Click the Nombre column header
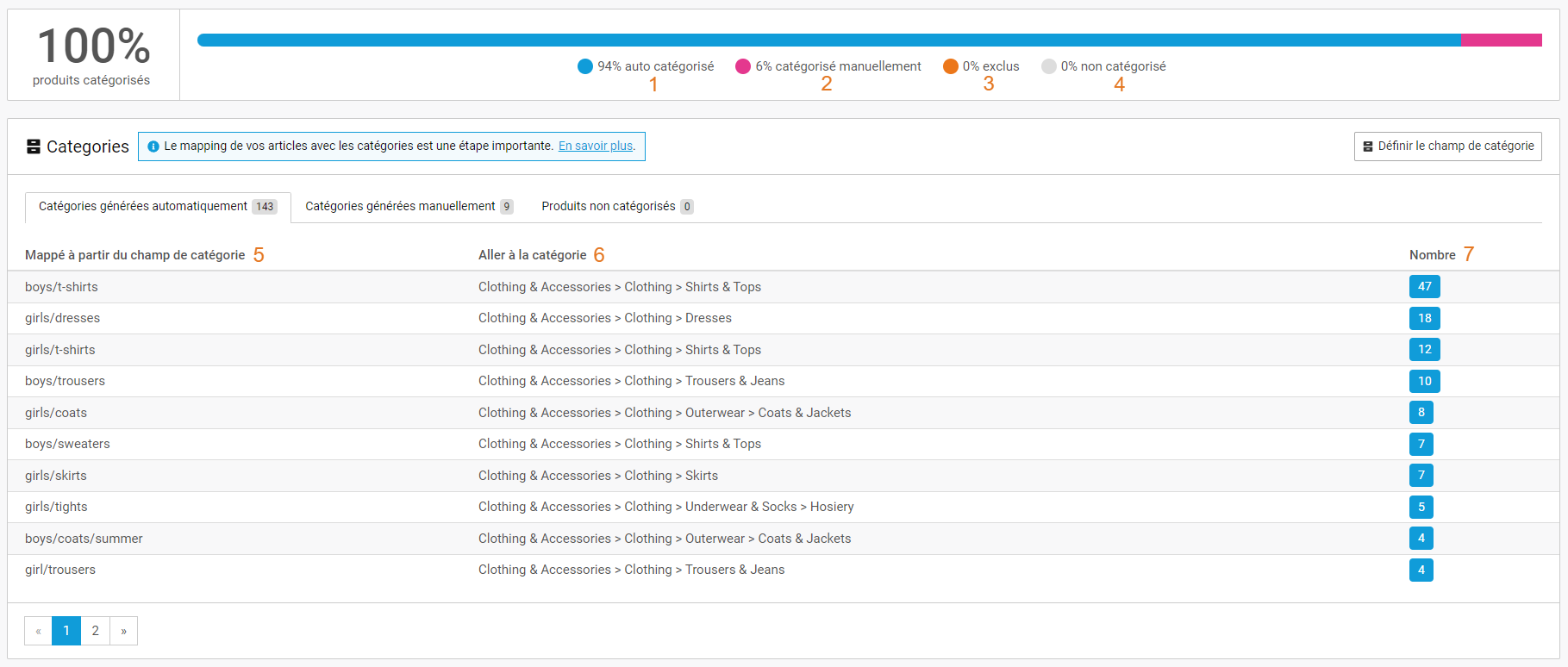This screenshot has height=667, width=1568. click(x=1433, y=255)
